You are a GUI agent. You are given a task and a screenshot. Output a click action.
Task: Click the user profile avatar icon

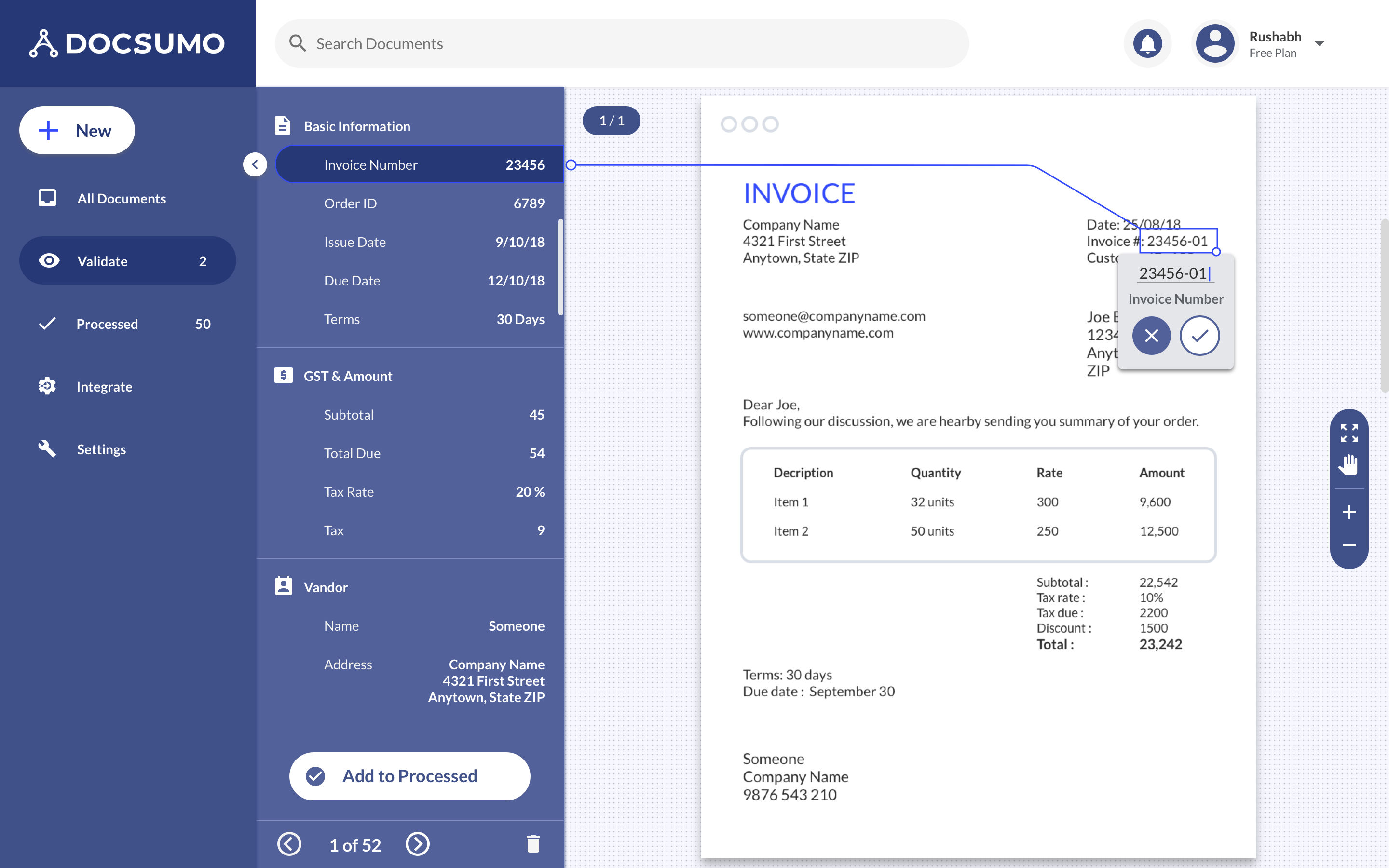[x=1215, y=43]
